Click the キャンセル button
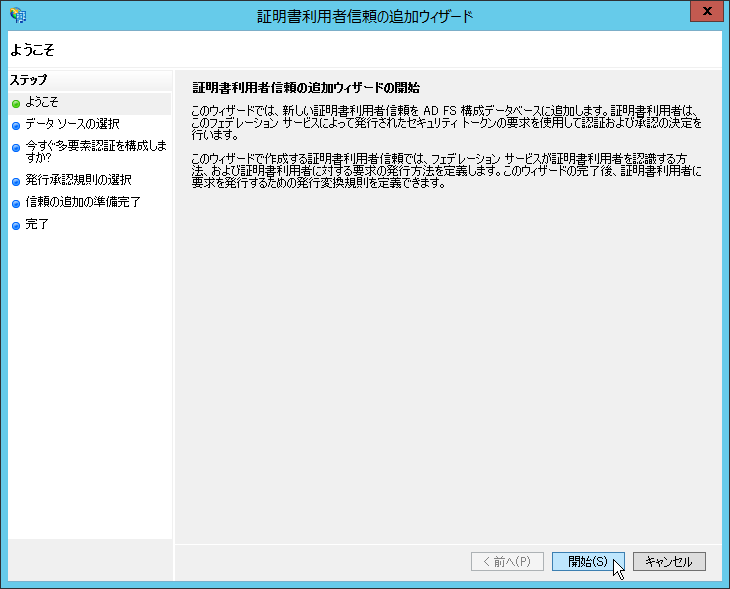Image resolution: width=730 pixels, height=589 pixels. click(x=669, y=562)
